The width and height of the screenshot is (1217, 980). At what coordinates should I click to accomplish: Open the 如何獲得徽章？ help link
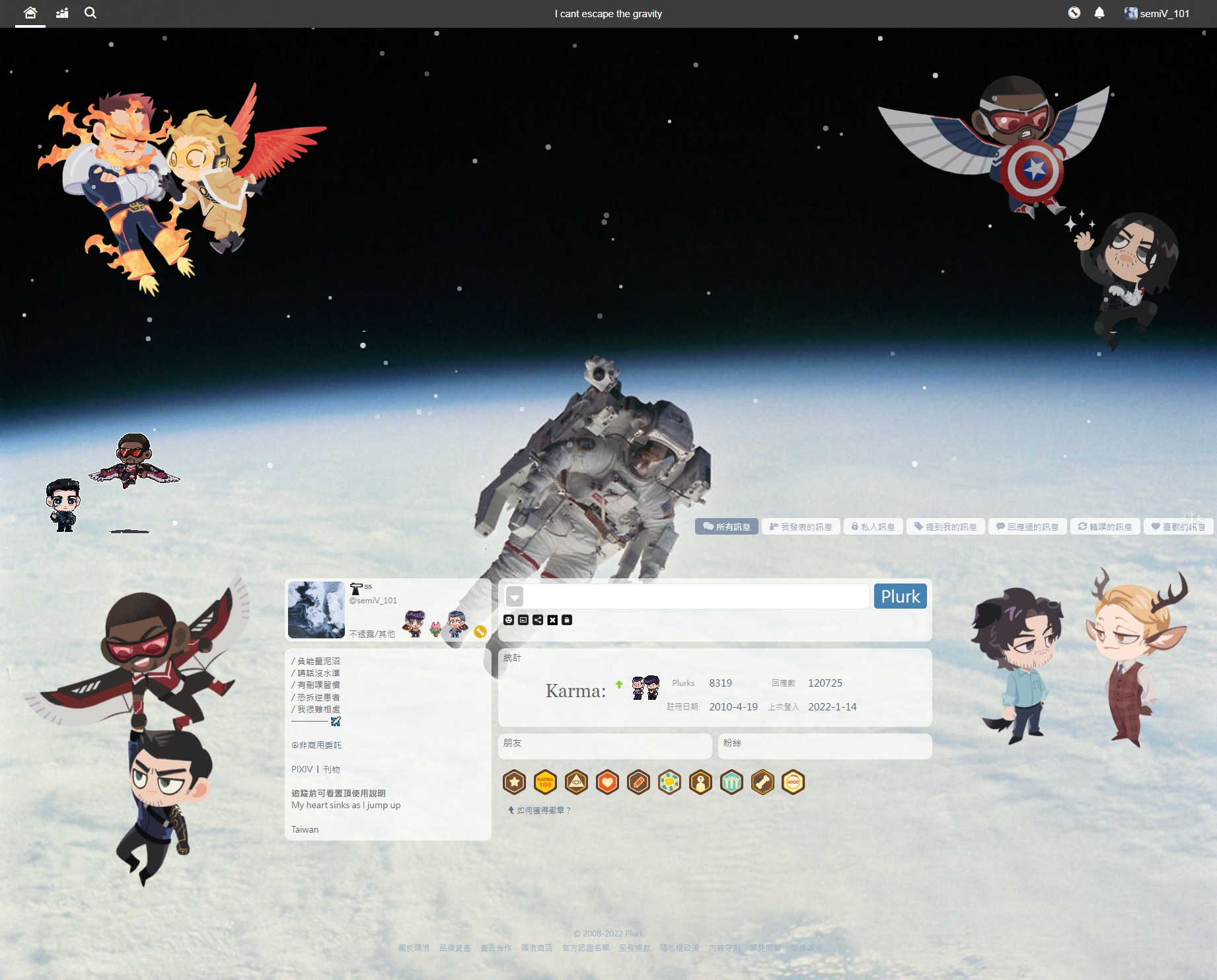tap(539, 810)
